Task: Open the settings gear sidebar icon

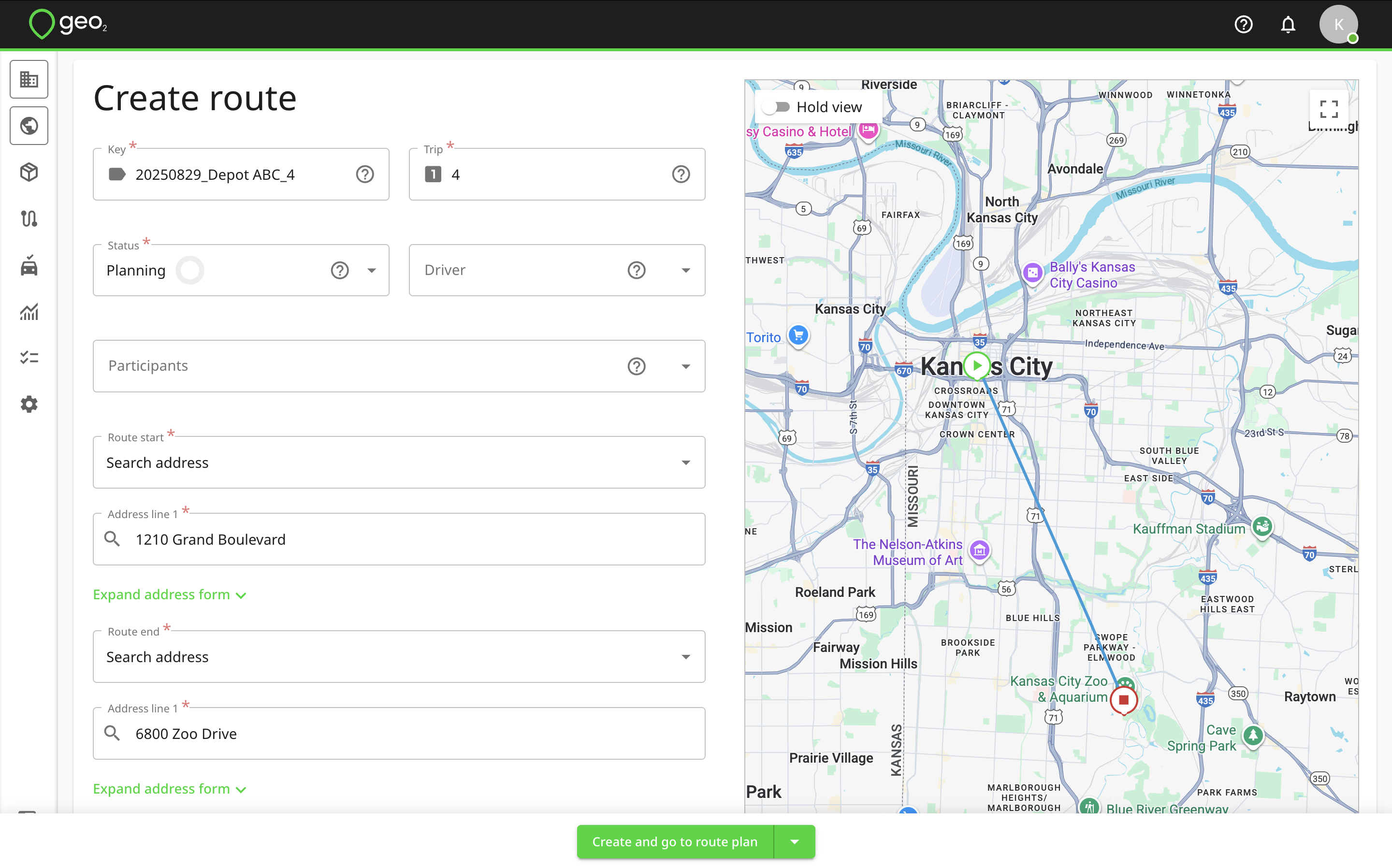Action: (x=29, y=404)
